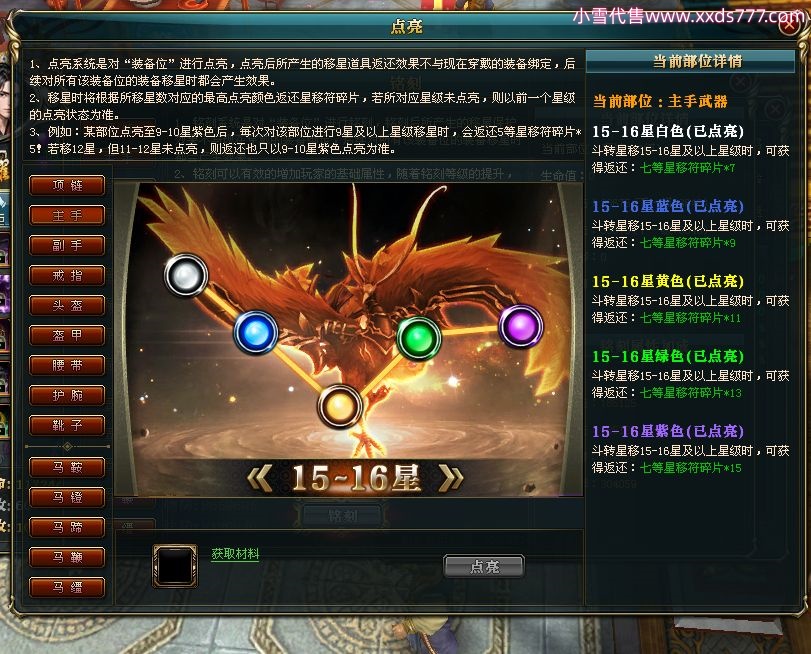Choose the 头盔 slot tab
811x654 pixels.
click(67, 305)
